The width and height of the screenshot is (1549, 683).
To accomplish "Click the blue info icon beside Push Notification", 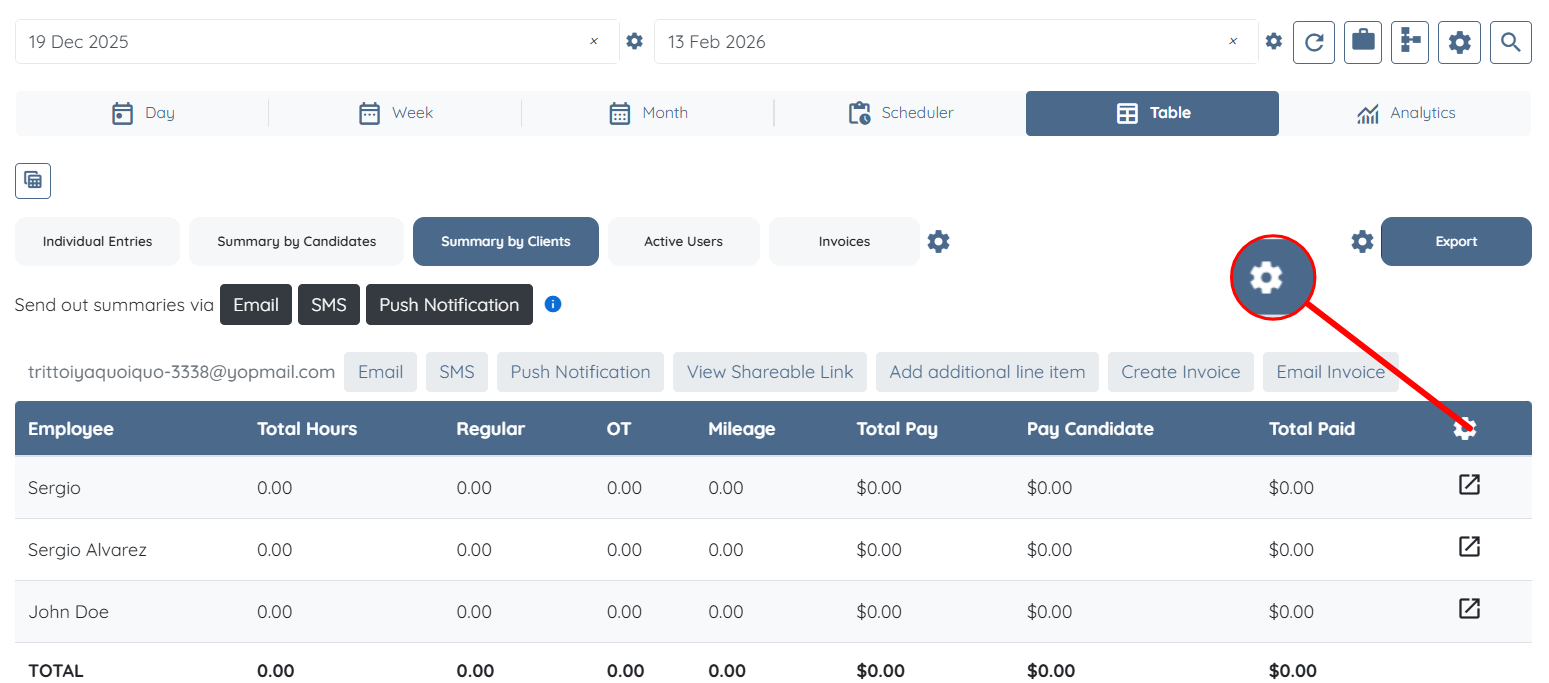I will coord(553,304).
